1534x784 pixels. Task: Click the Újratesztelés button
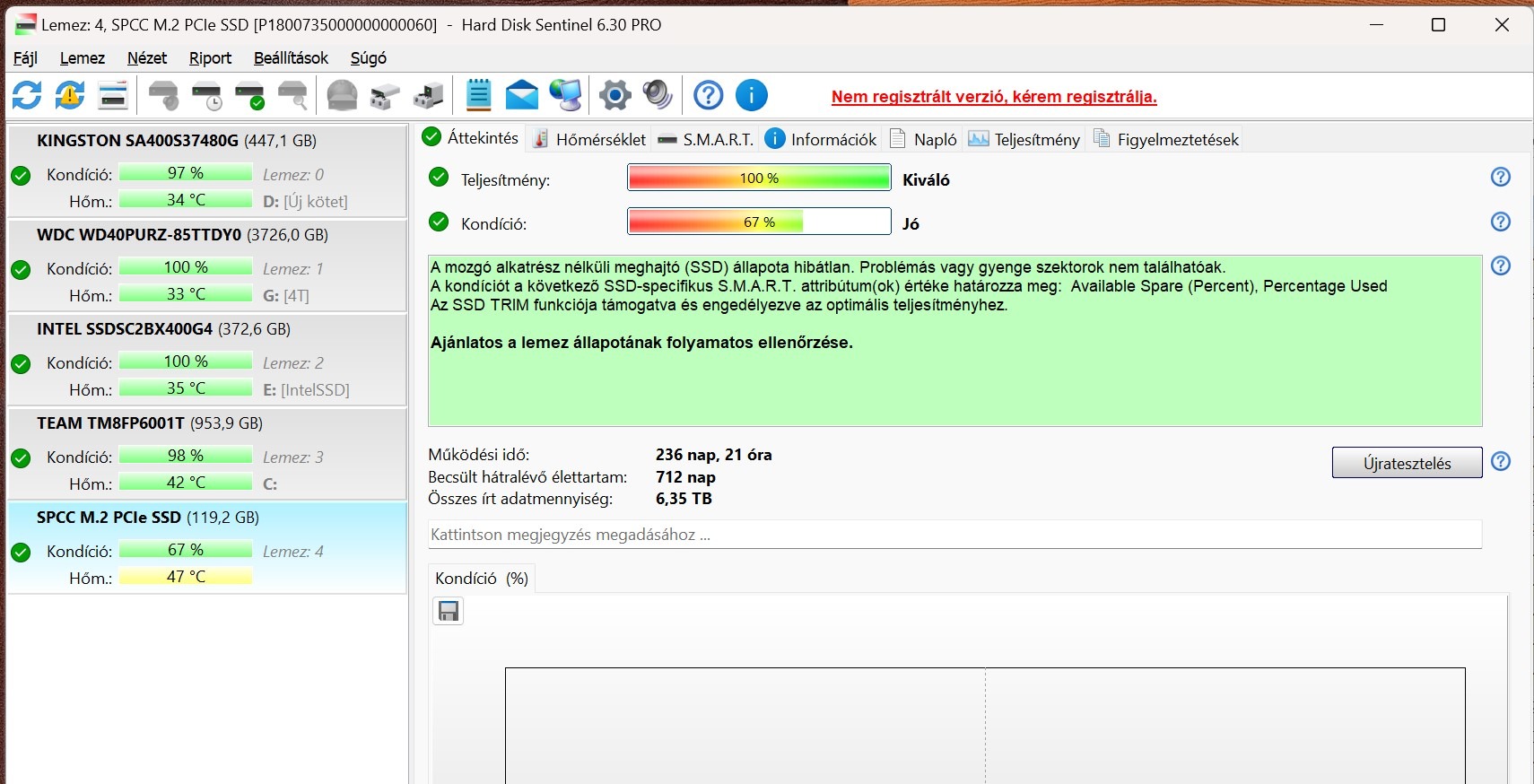(1407, 463)
